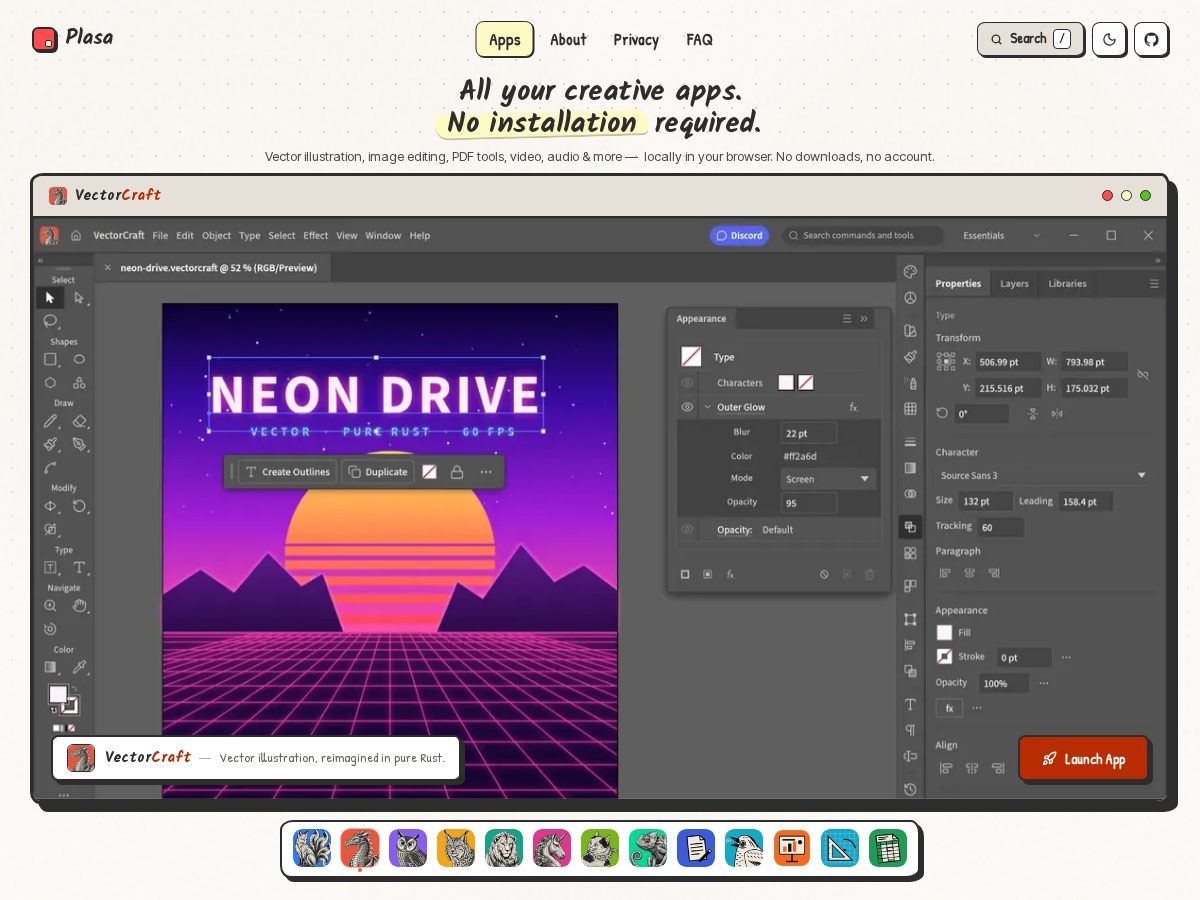Viewport: 1200px width, 900px height.
Task: Switch to the Layers tab
Action: (1014, 284)
